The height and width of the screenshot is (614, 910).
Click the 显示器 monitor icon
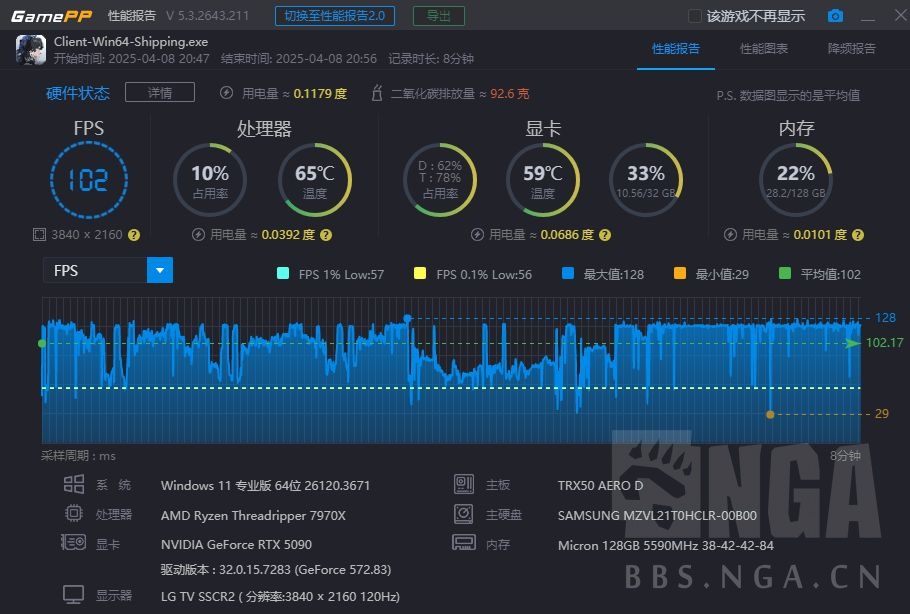[x=72, y=593]
